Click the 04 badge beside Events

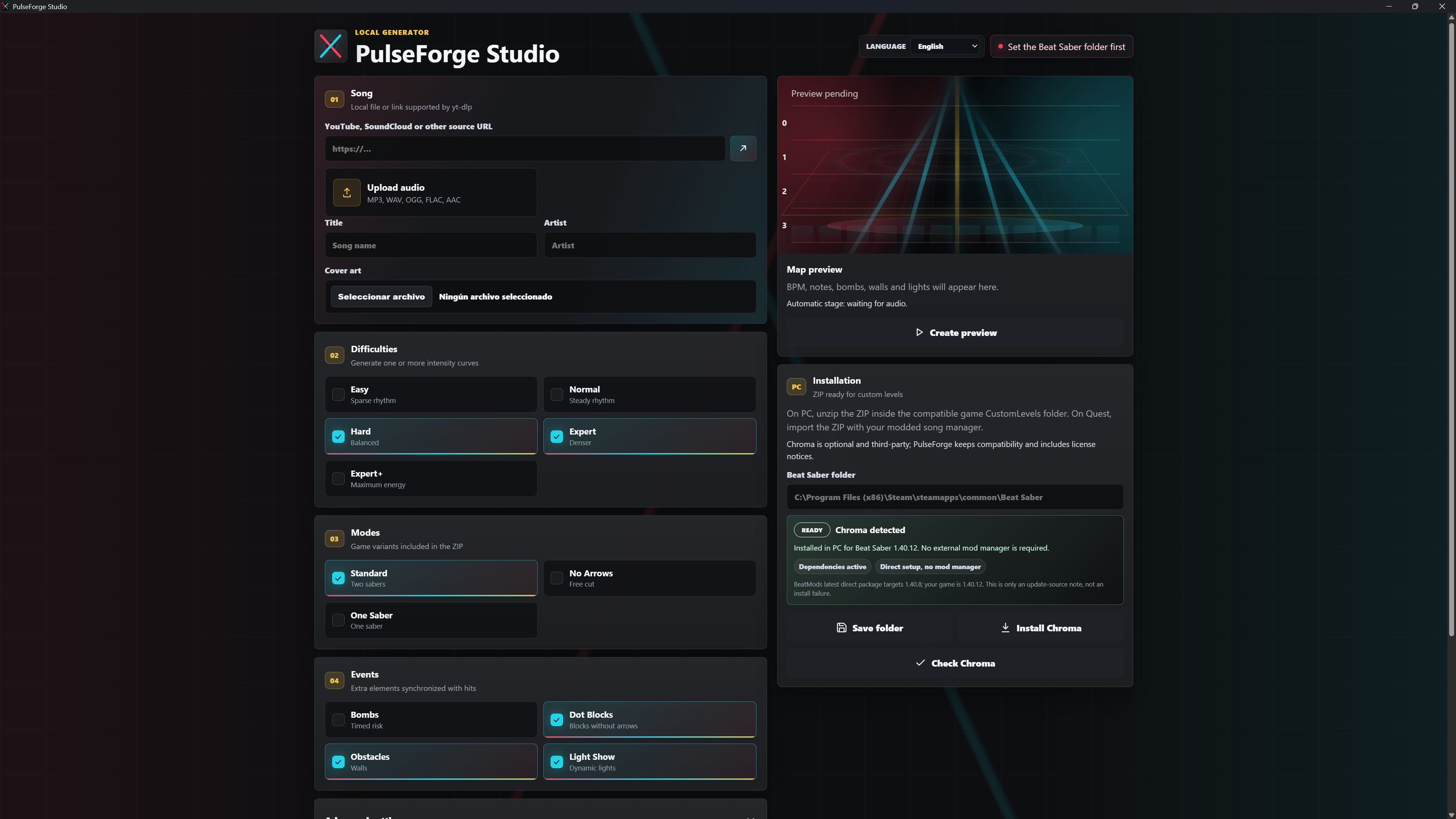coord(334,681)
